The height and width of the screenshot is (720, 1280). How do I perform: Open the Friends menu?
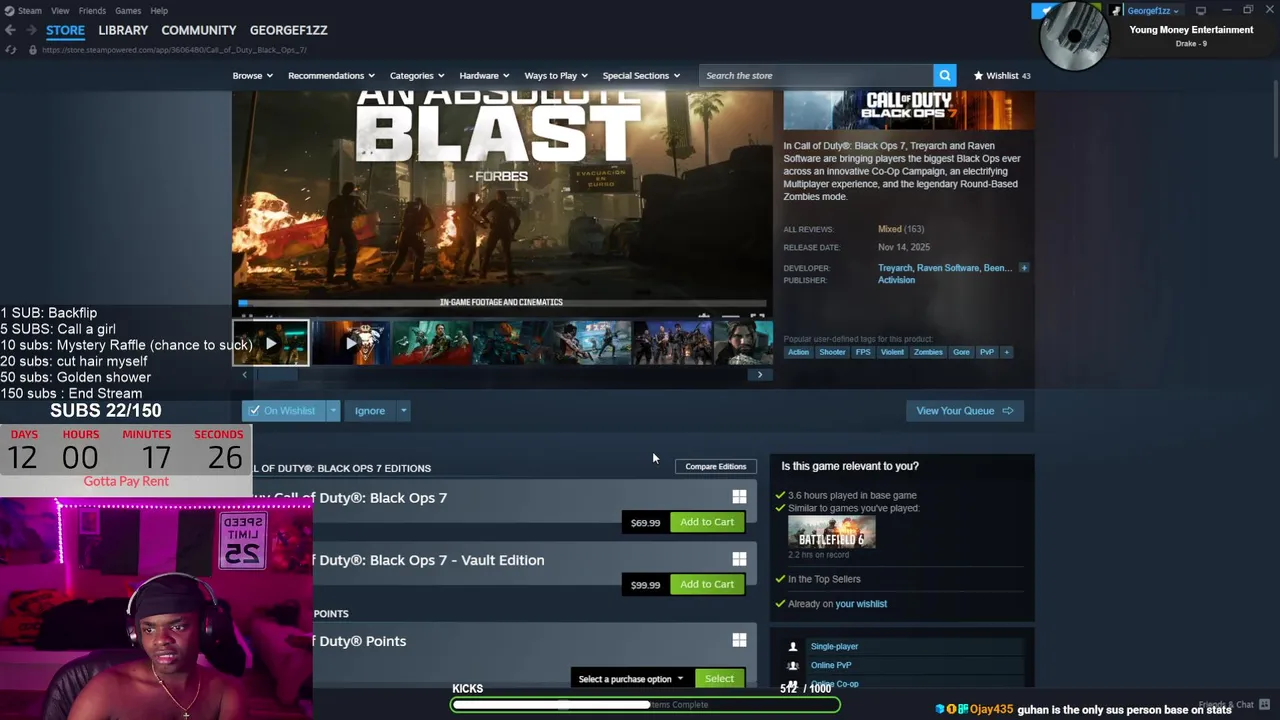pos(92,10)
